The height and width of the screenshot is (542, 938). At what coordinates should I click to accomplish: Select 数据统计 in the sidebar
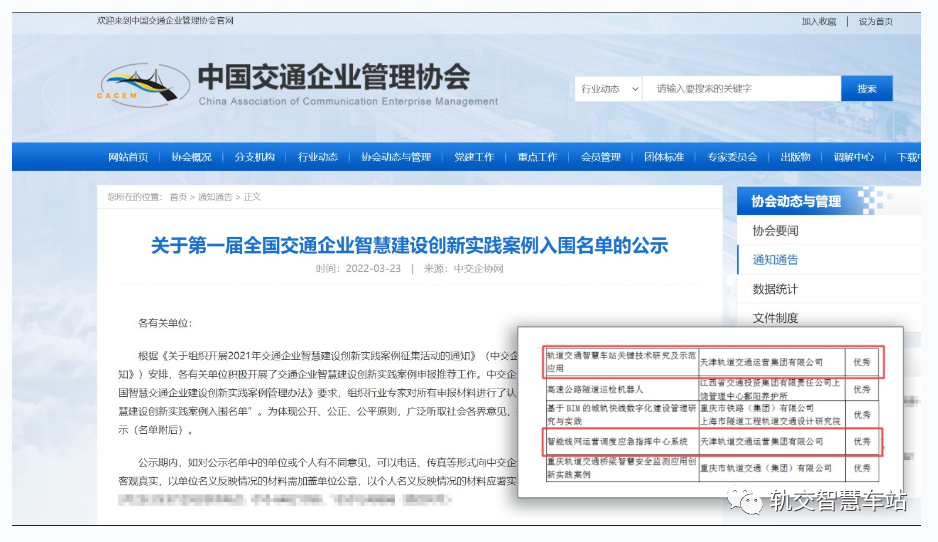[x=775, y=289]
